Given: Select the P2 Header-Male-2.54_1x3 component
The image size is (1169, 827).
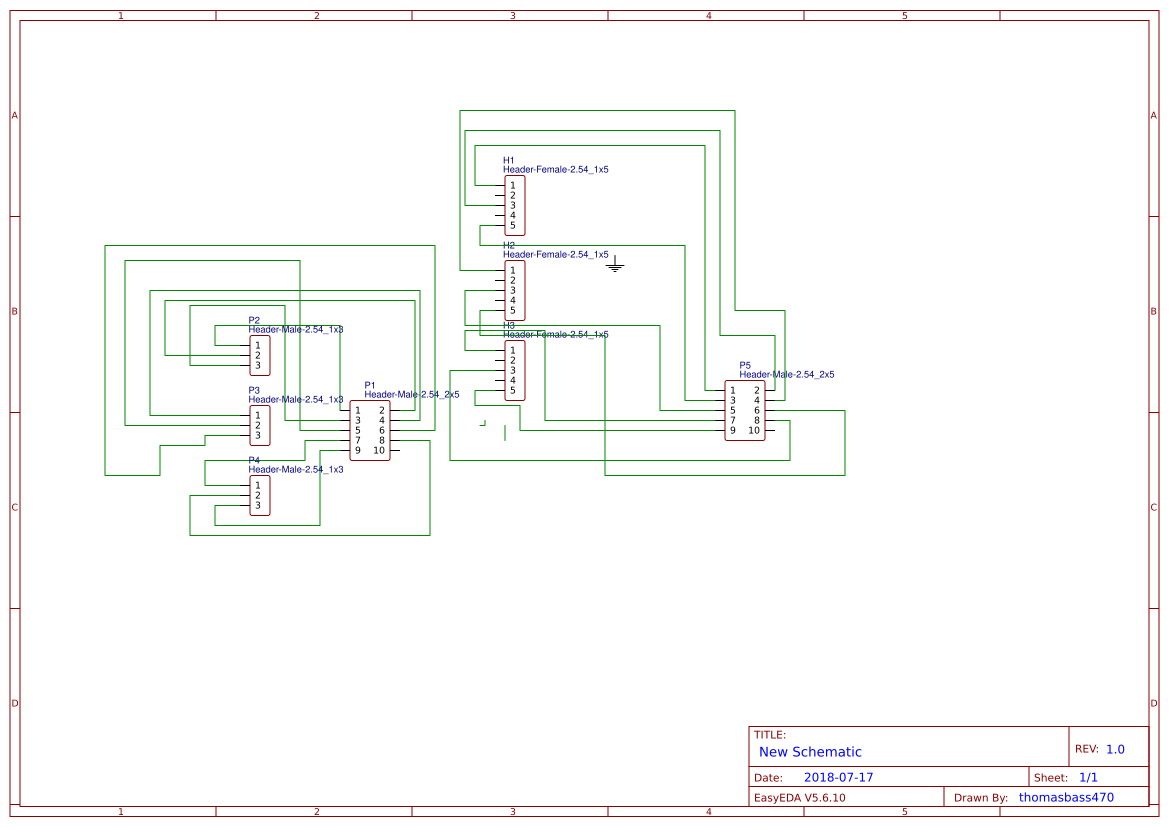Looking at the screenshot, I should (x=259, y=354).
